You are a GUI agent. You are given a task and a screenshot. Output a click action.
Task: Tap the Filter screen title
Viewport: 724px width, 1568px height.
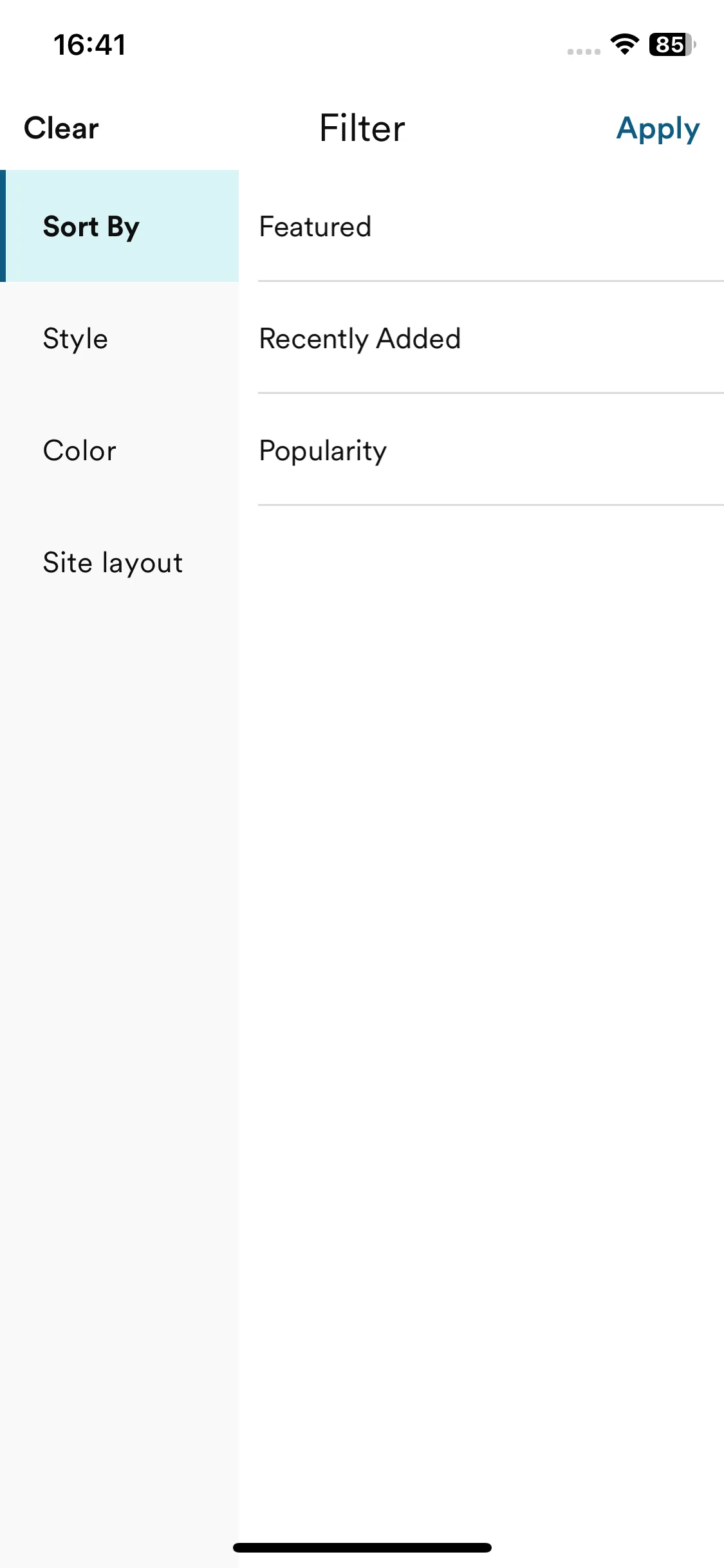coord(362,127)
